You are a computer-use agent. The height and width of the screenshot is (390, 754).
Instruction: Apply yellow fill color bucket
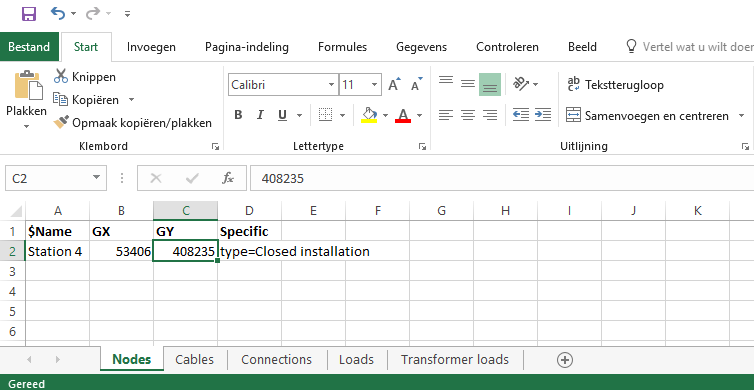(369, 115)
